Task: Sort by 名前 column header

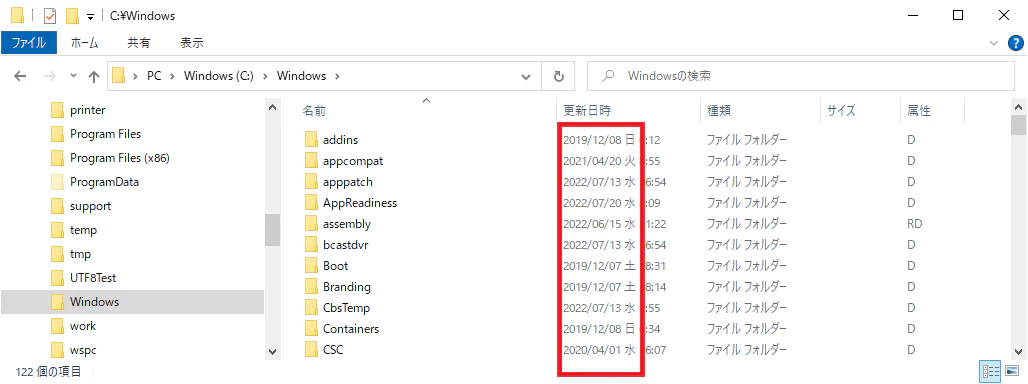Action: [313, 111]
